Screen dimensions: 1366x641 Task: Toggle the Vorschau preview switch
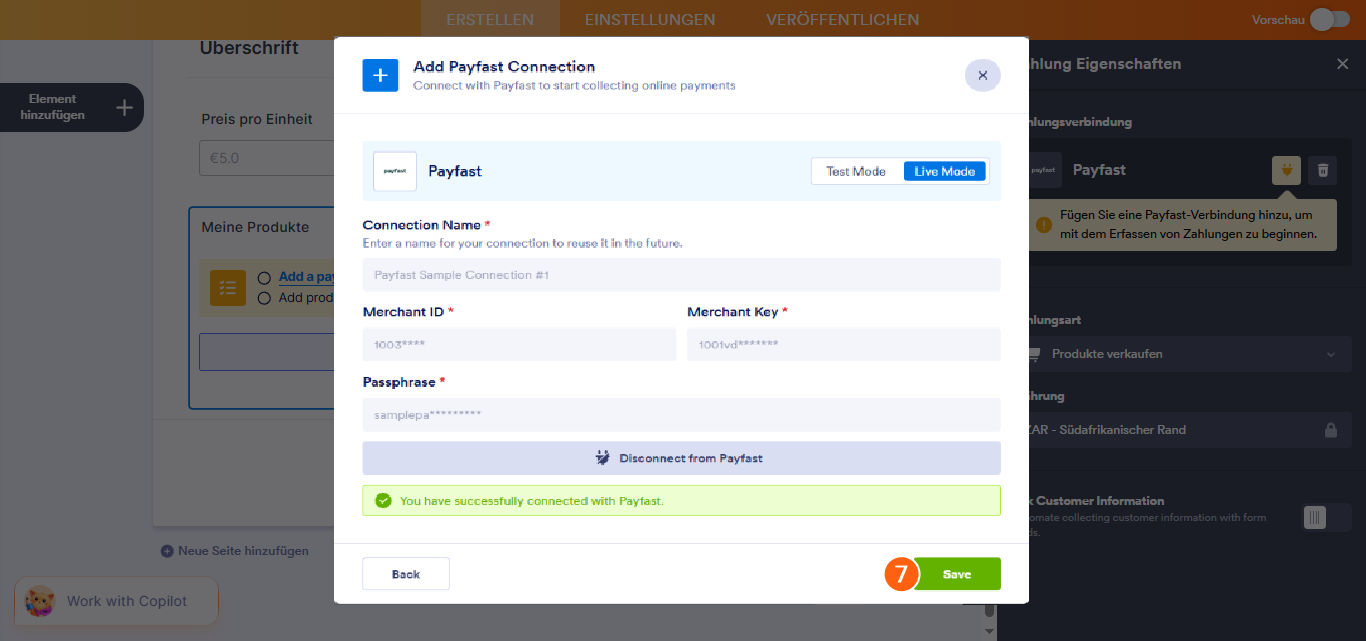(1329, 19)
